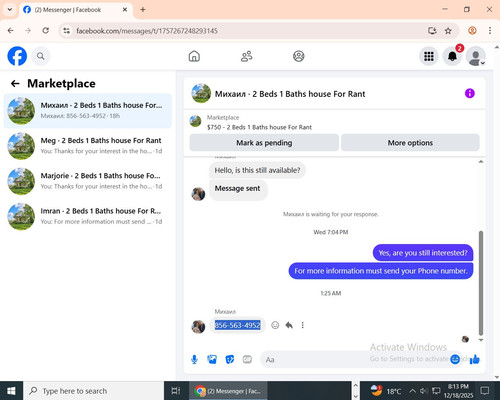Open a new browser tab

[143, 10]
